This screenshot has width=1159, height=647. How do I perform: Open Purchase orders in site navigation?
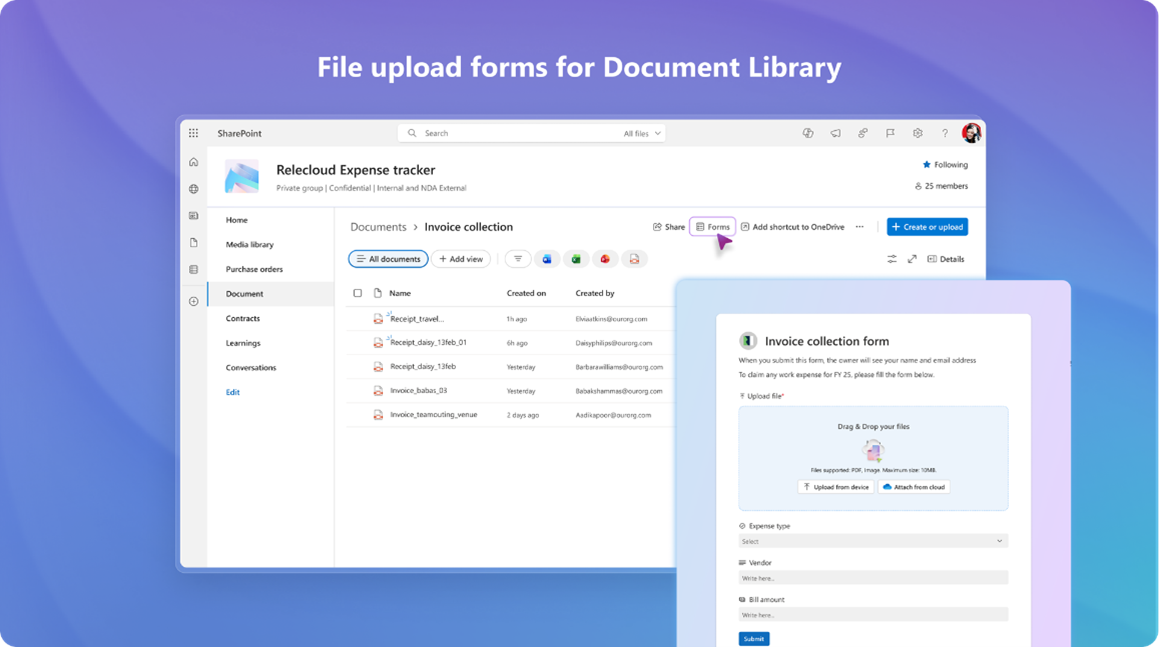tap(254, 269)
